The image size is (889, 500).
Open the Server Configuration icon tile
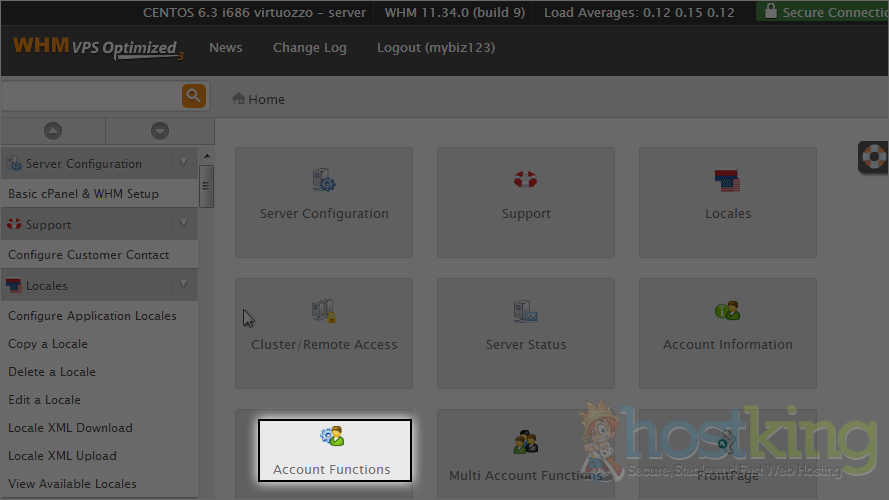[x=324, y=202]
